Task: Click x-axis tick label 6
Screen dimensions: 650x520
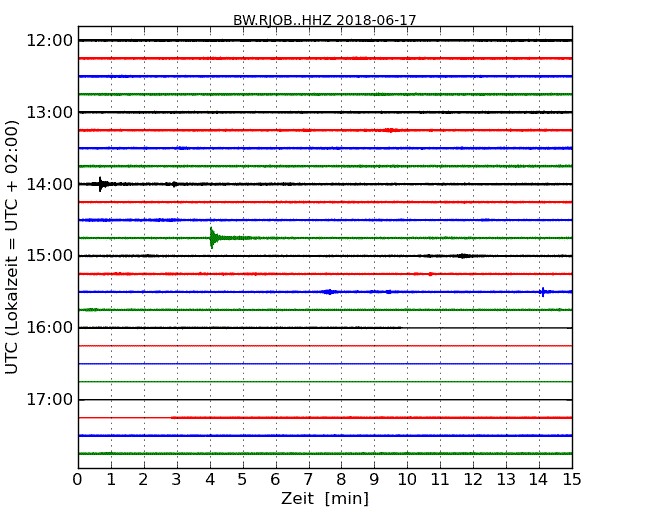Action: click(x=275, y=480)
